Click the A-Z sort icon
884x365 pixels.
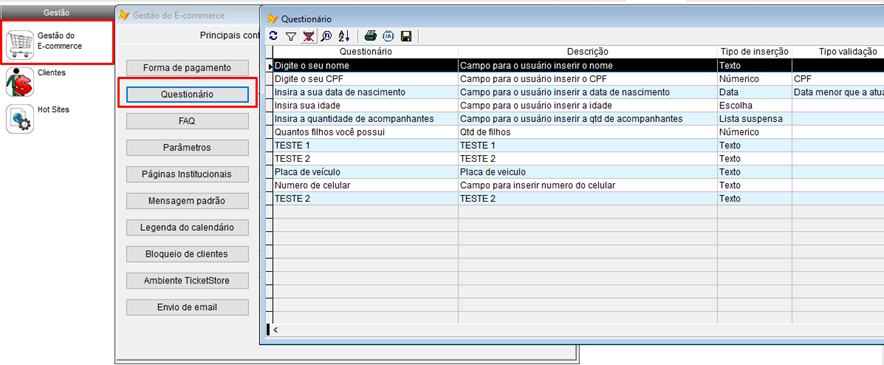tap(344, 36)
